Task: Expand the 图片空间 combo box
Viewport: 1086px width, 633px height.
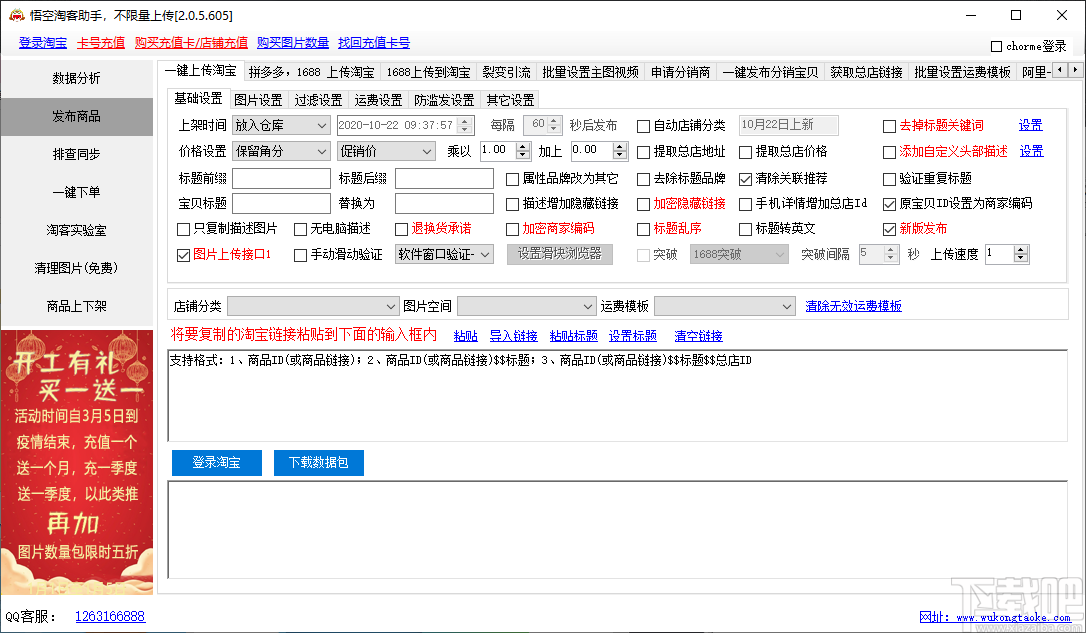Action: point(526,306)
